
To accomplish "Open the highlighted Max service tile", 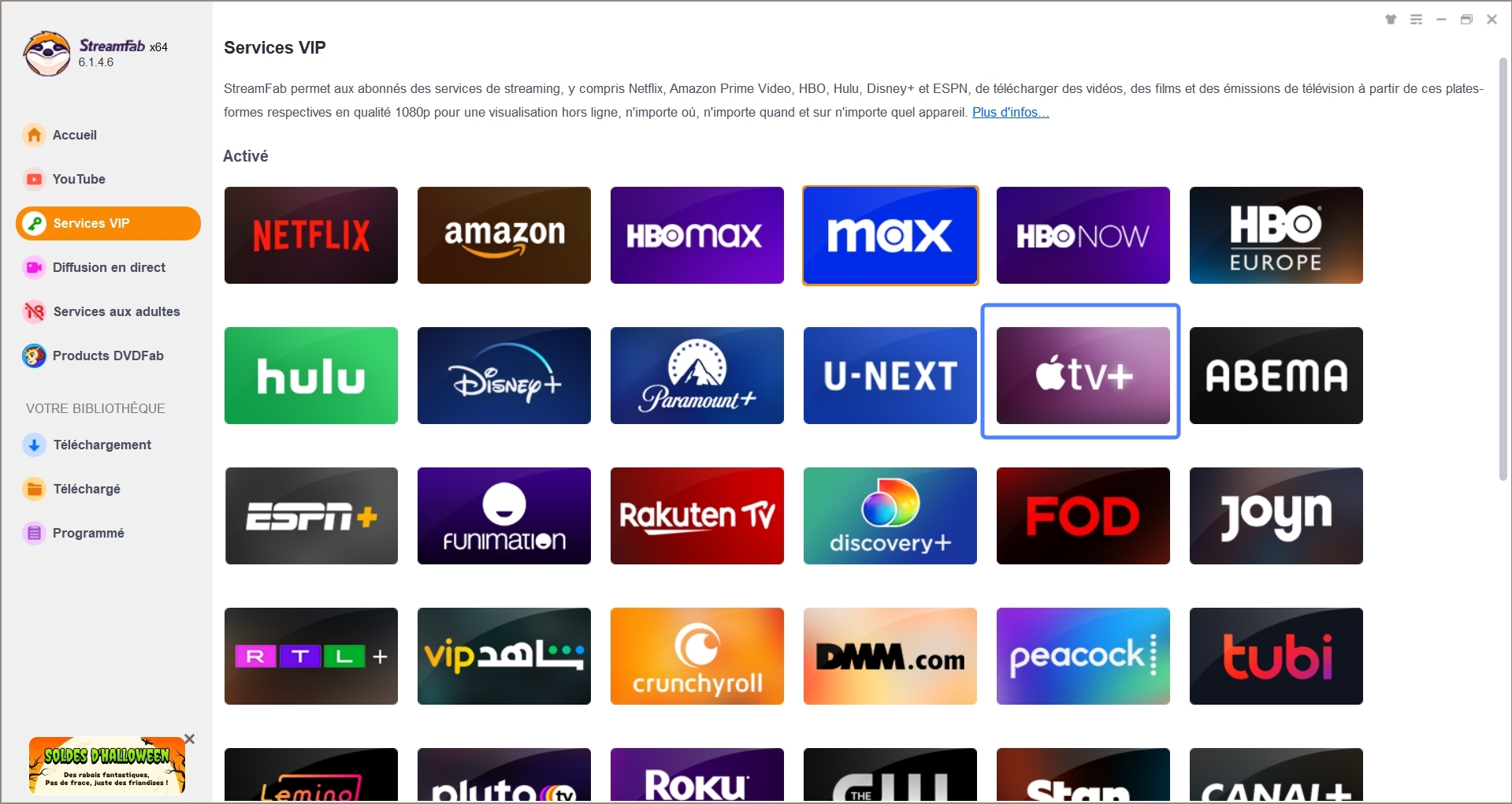I will [x=890, y=235].
